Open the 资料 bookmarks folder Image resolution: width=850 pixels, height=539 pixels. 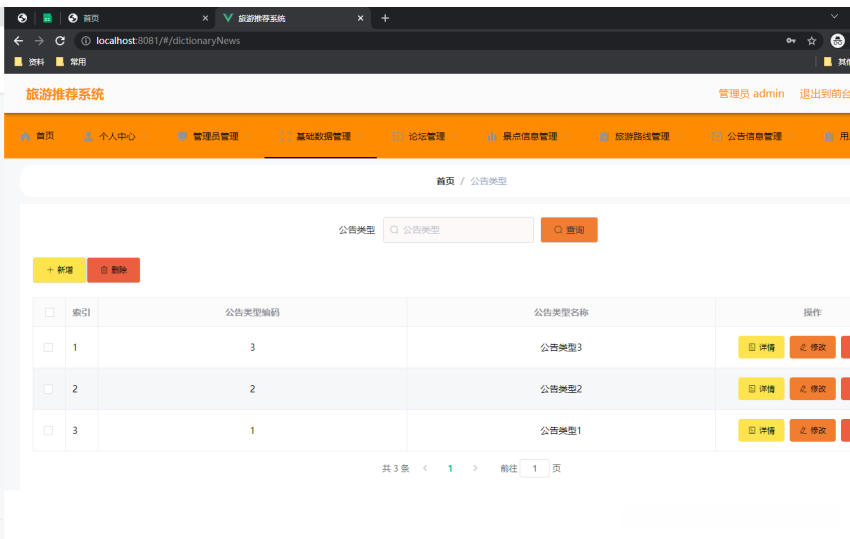[x=30, y=62]
